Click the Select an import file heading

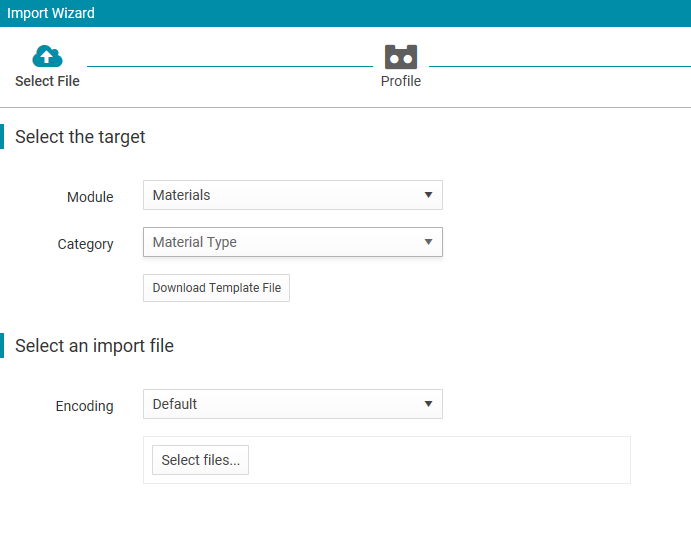(94, 346)
